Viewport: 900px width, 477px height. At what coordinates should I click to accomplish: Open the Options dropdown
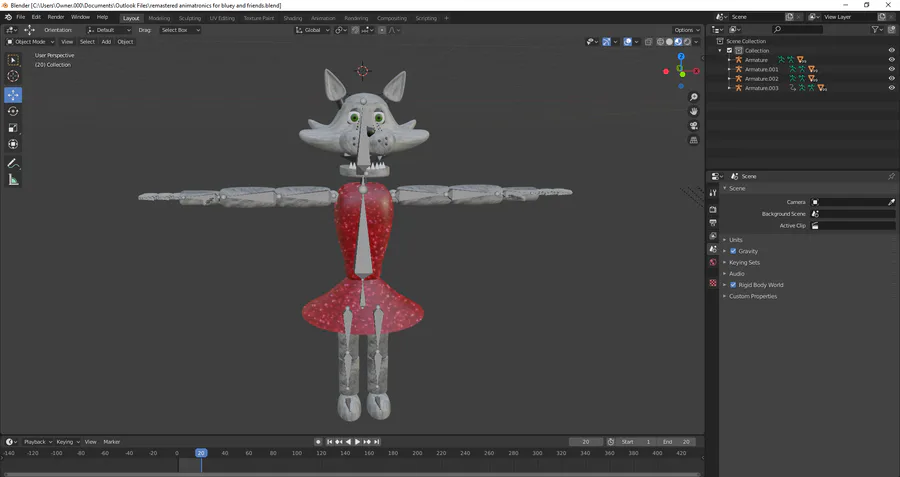[x=687, y=30]
